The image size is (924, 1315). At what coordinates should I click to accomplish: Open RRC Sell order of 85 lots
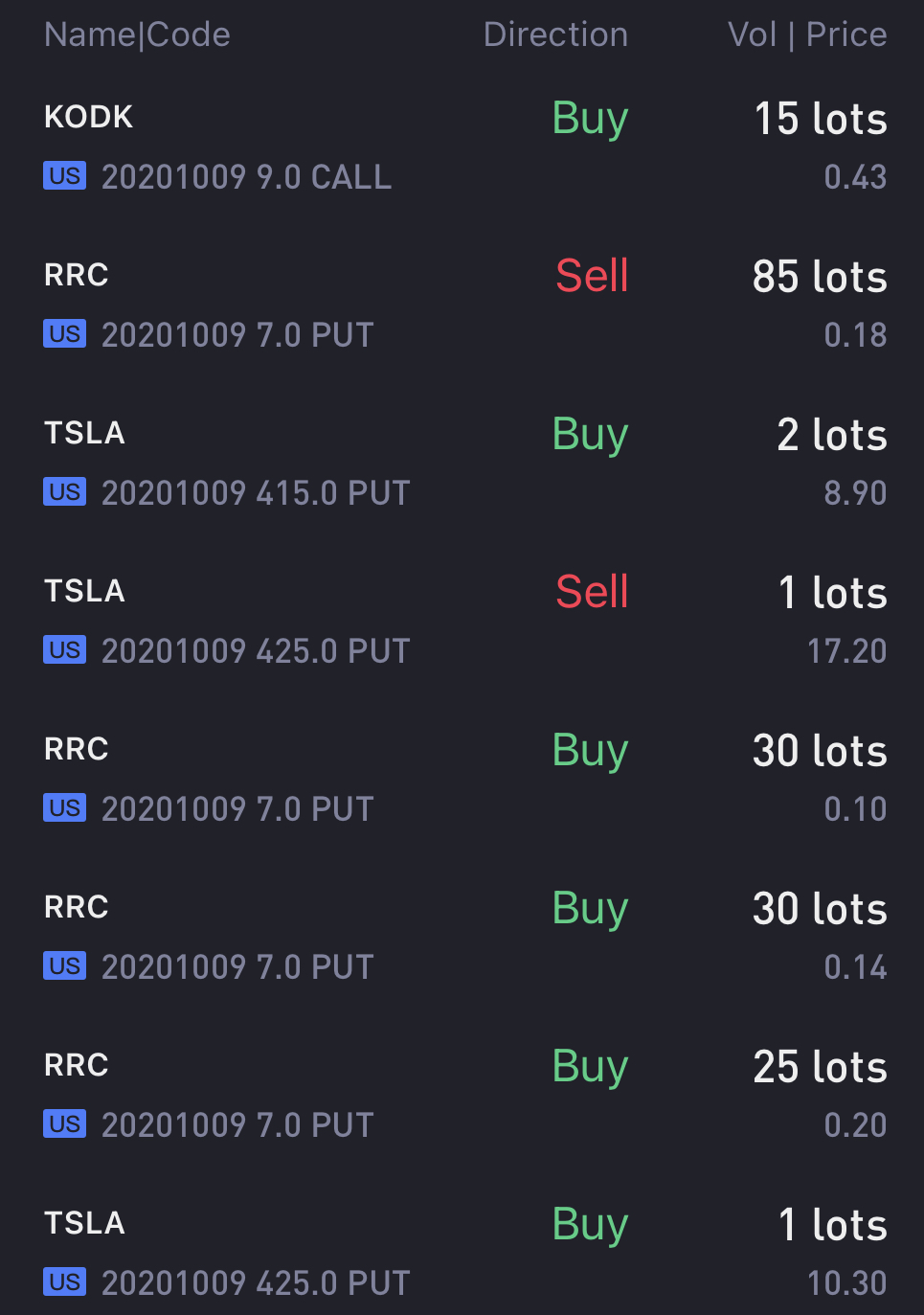(x=462, y=305)
